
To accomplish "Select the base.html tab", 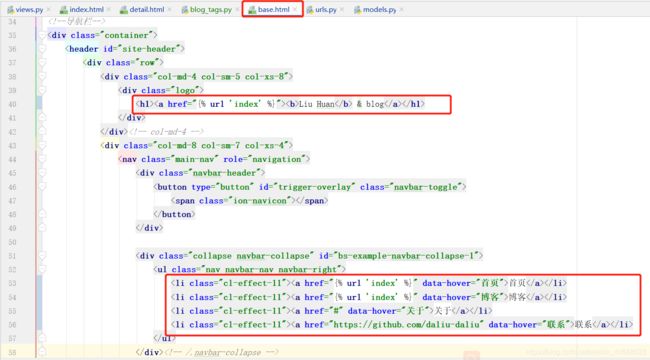I will coord(274,10).
